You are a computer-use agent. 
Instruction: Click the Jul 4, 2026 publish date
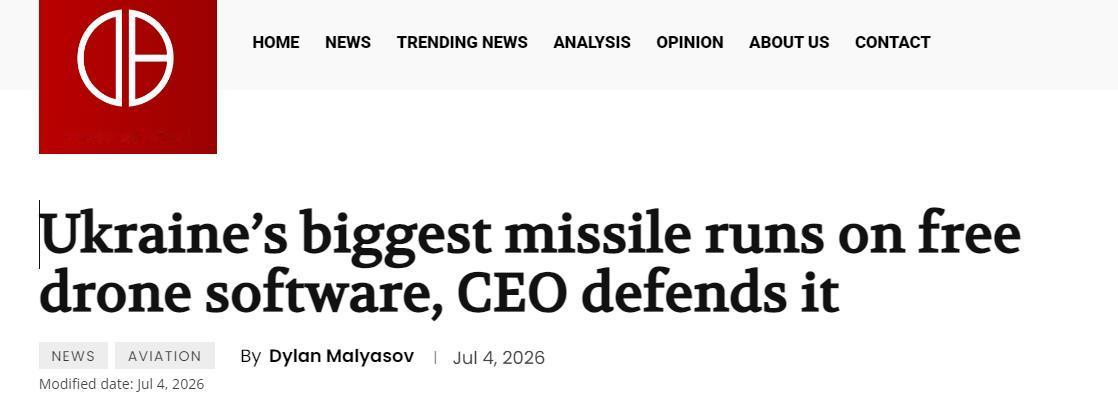(498, 357)
